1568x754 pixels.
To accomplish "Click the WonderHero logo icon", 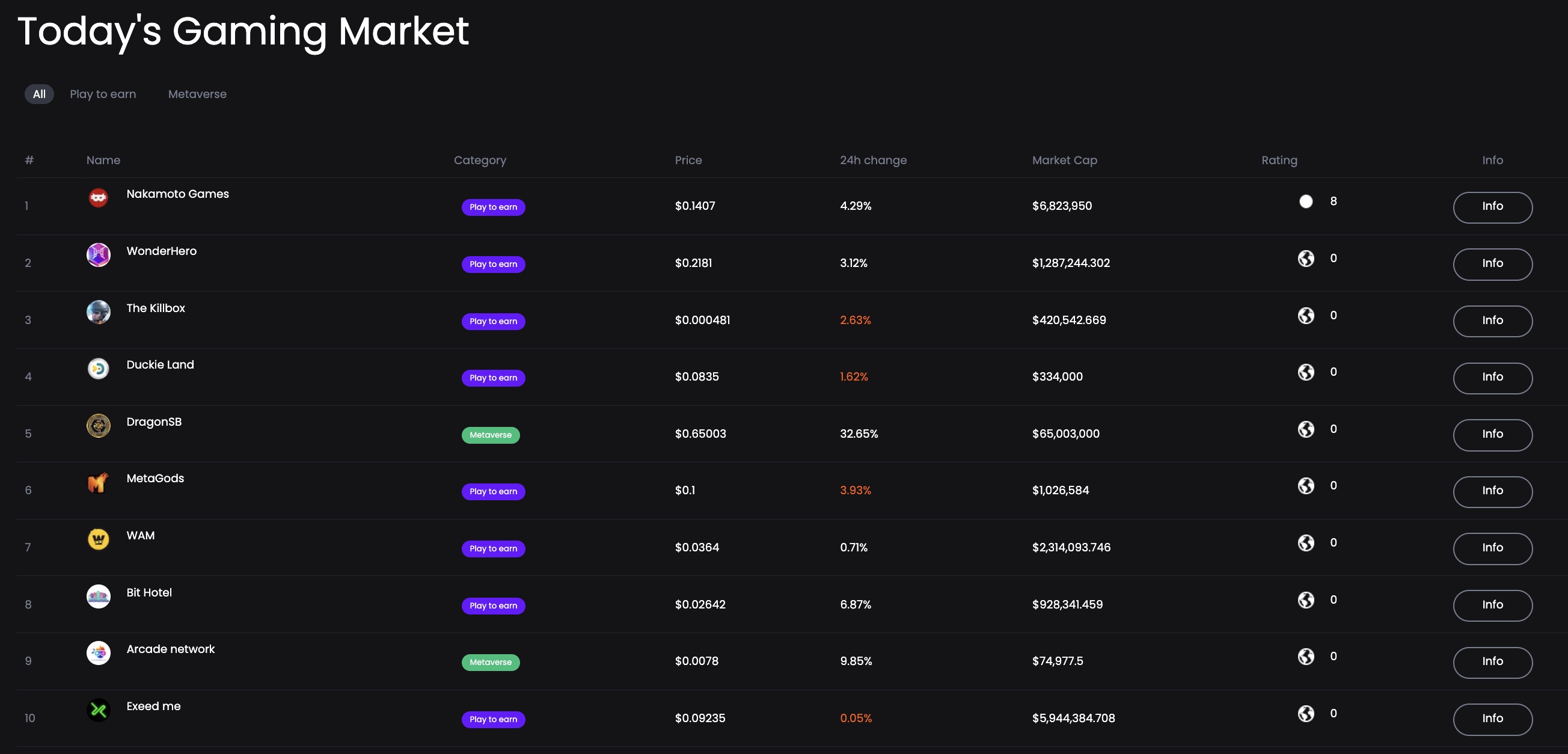I will coord(98,255).
